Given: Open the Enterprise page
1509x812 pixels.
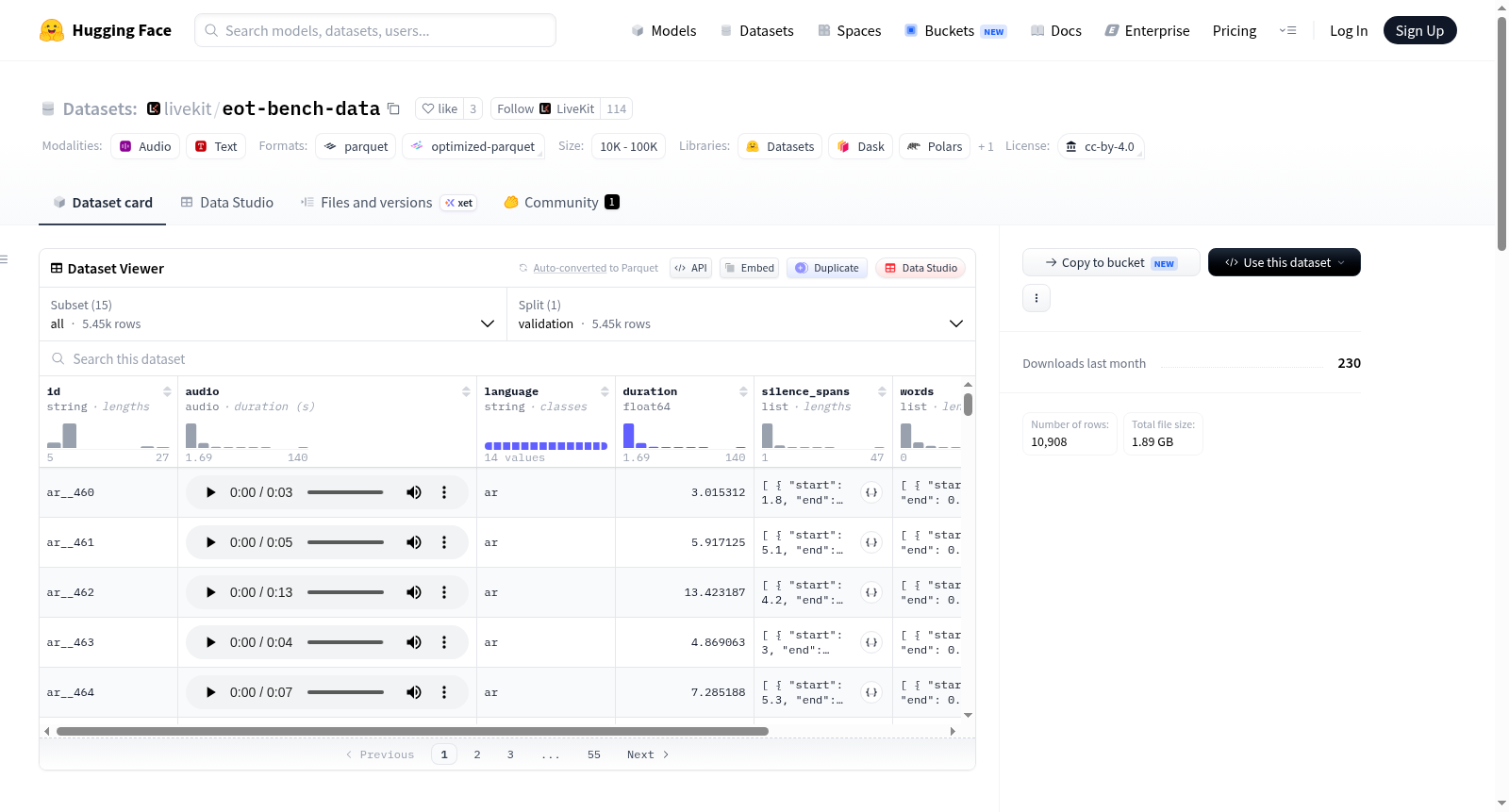Looking at the screenshot, I should [1148, 31].
